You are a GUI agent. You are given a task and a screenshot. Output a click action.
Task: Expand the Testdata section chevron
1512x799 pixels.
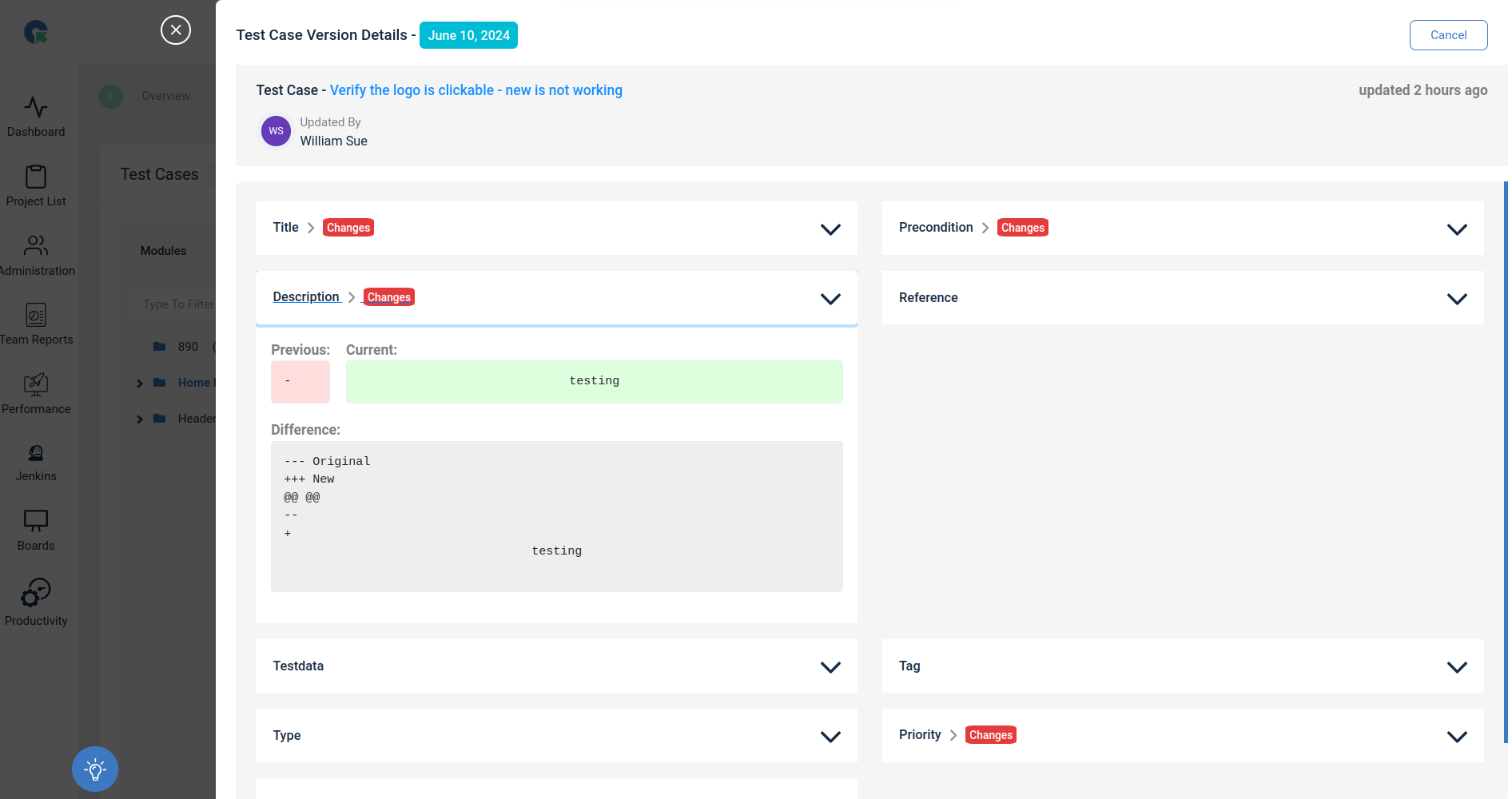(830, 667)
